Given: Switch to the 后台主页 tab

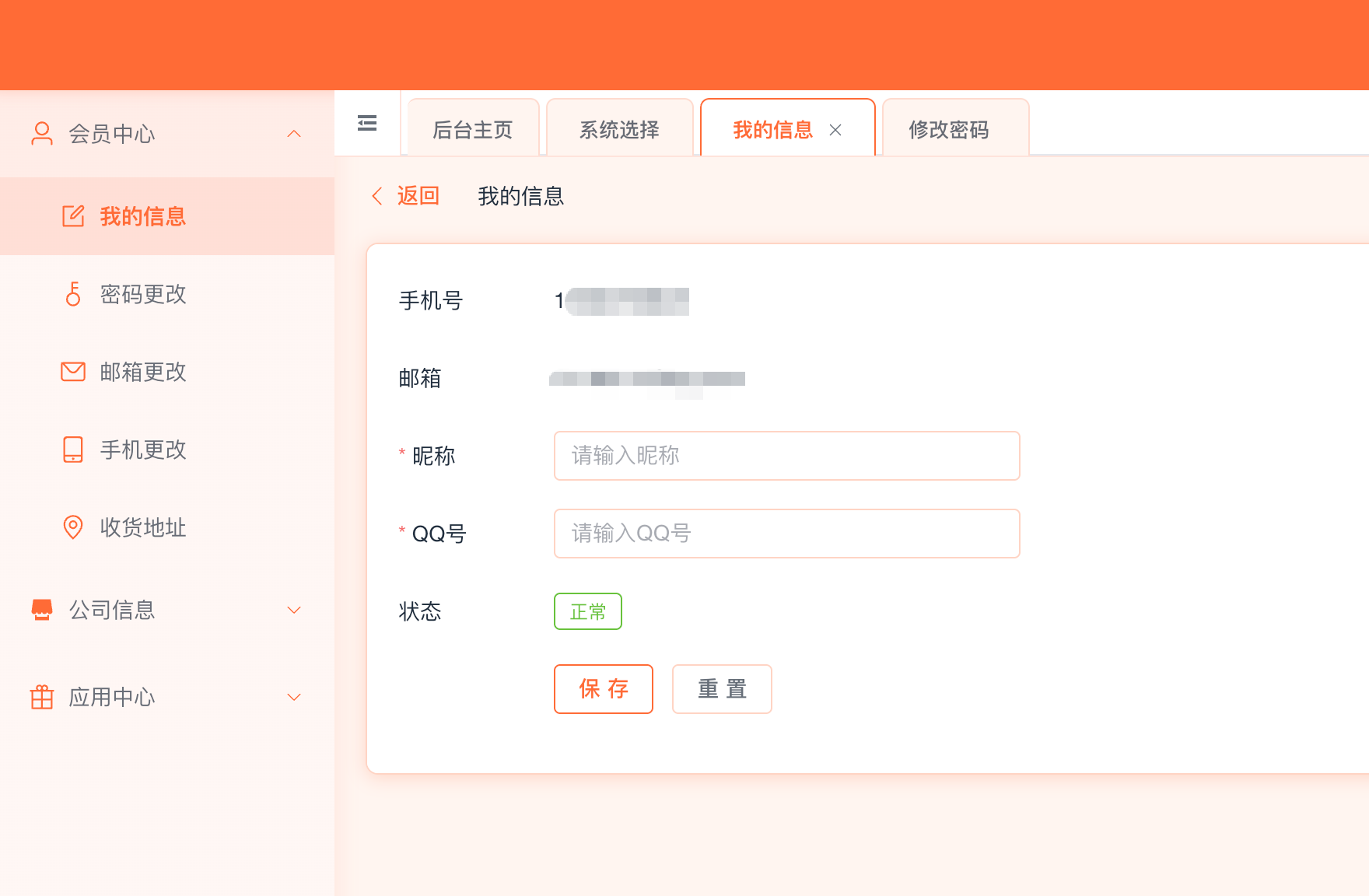Looking at the screenshot, I should pyautogui.click(x=473, y=129).
